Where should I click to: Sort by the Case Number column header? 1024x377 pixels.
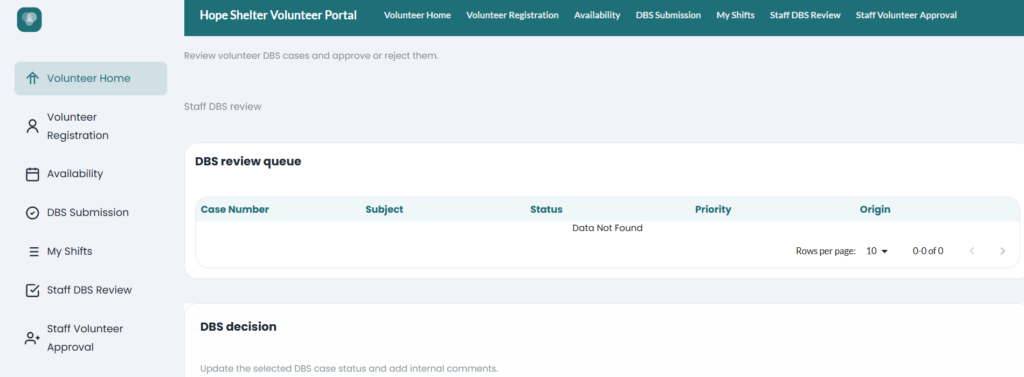click(234, 210)
